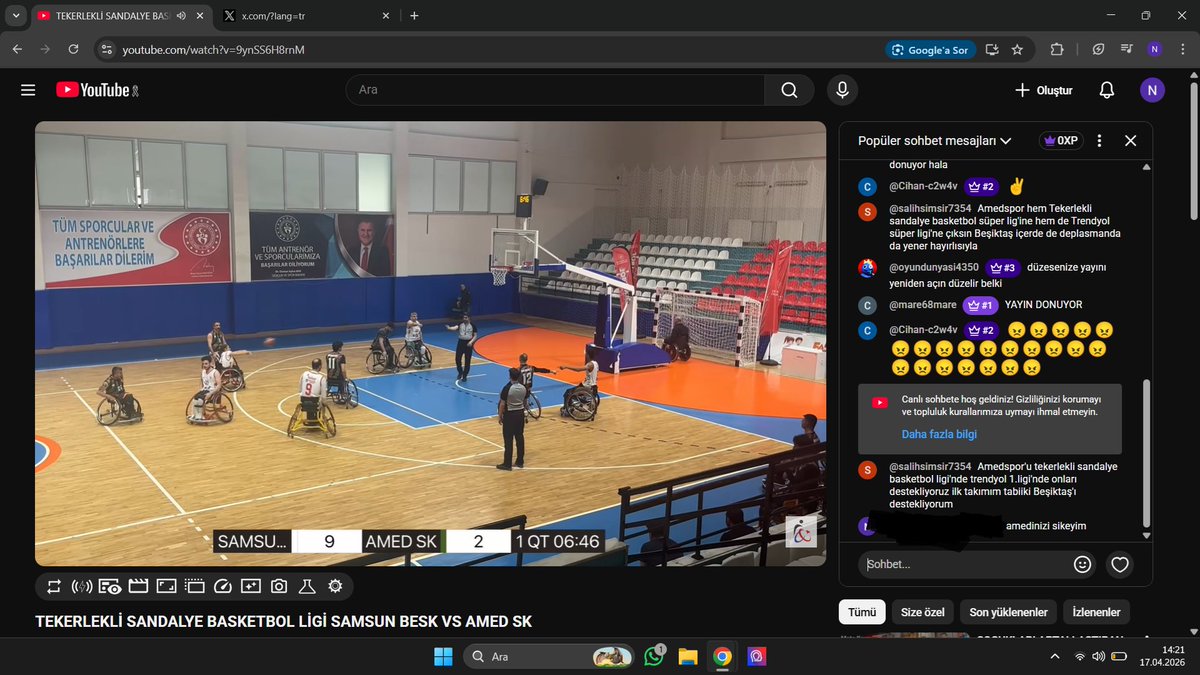Open a new browser tab

click(414, 16)
